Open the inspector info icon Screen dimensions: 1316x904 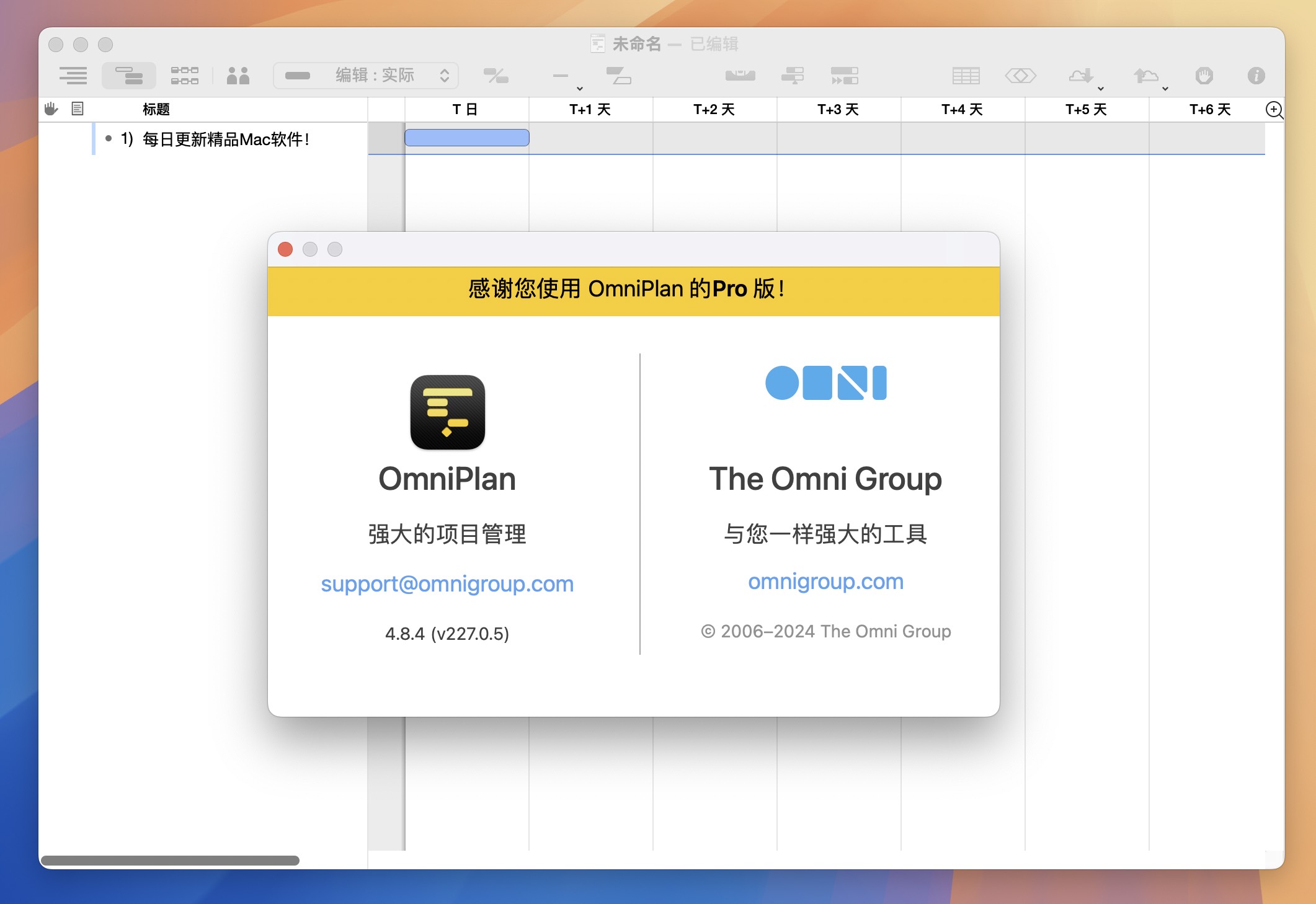1256,76
